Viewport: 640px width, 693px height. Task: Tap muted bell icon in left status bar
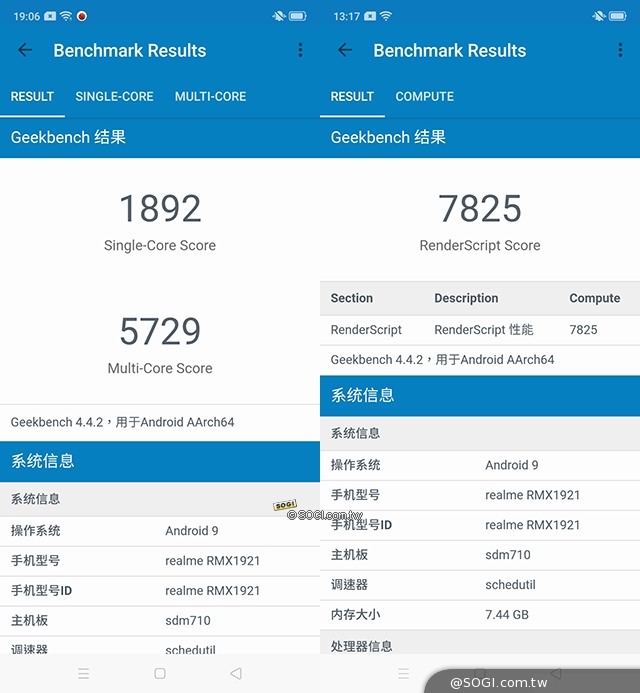tap(278, 16)
